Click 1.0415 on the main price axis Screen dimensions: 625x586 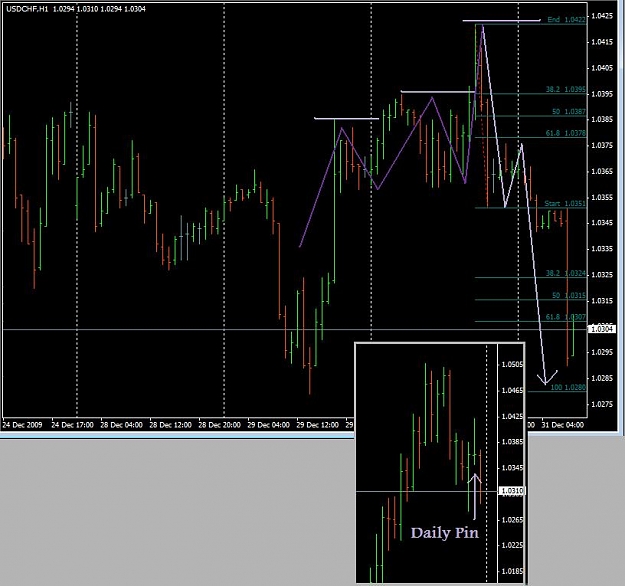click(601, 42)
